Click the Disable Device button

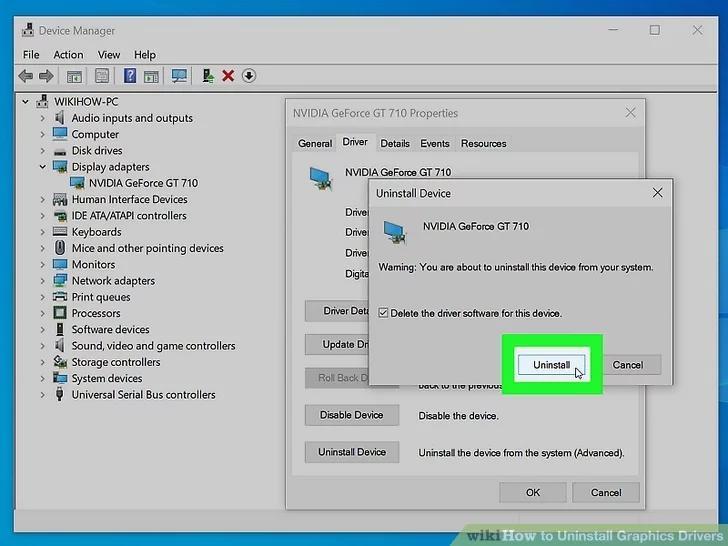351,415
